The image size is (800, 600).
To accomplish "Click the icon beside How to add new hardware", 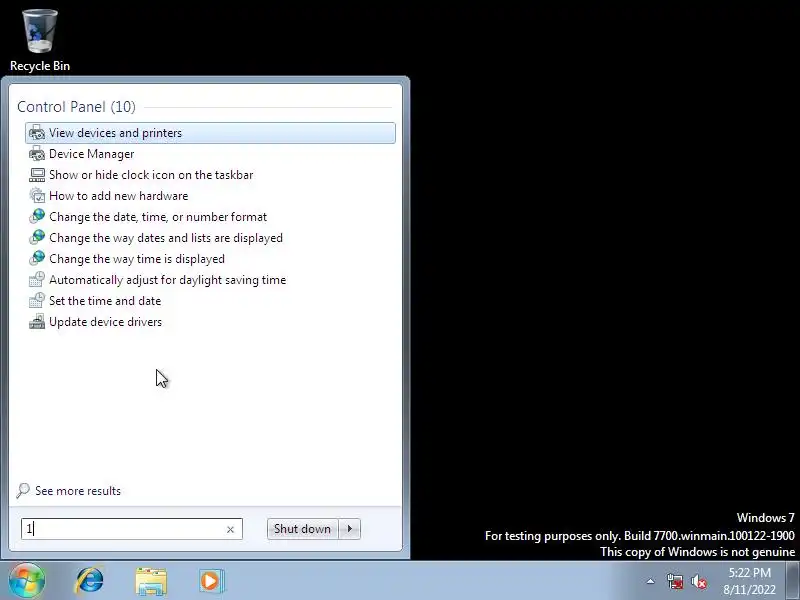I will click(x=37, y=196).
